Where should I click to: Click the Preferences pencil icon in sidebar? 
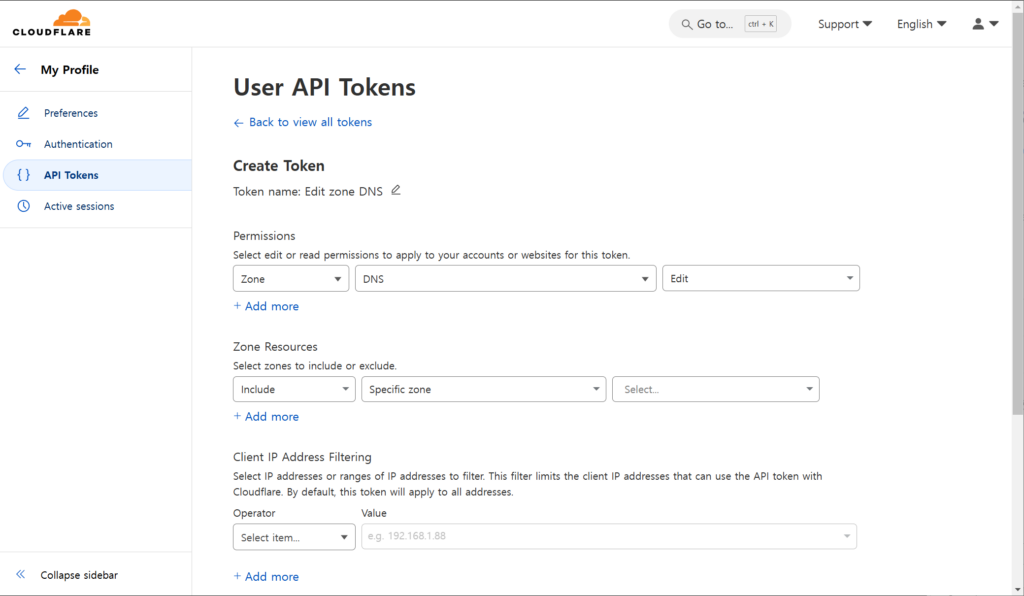[x=24, y=113]
